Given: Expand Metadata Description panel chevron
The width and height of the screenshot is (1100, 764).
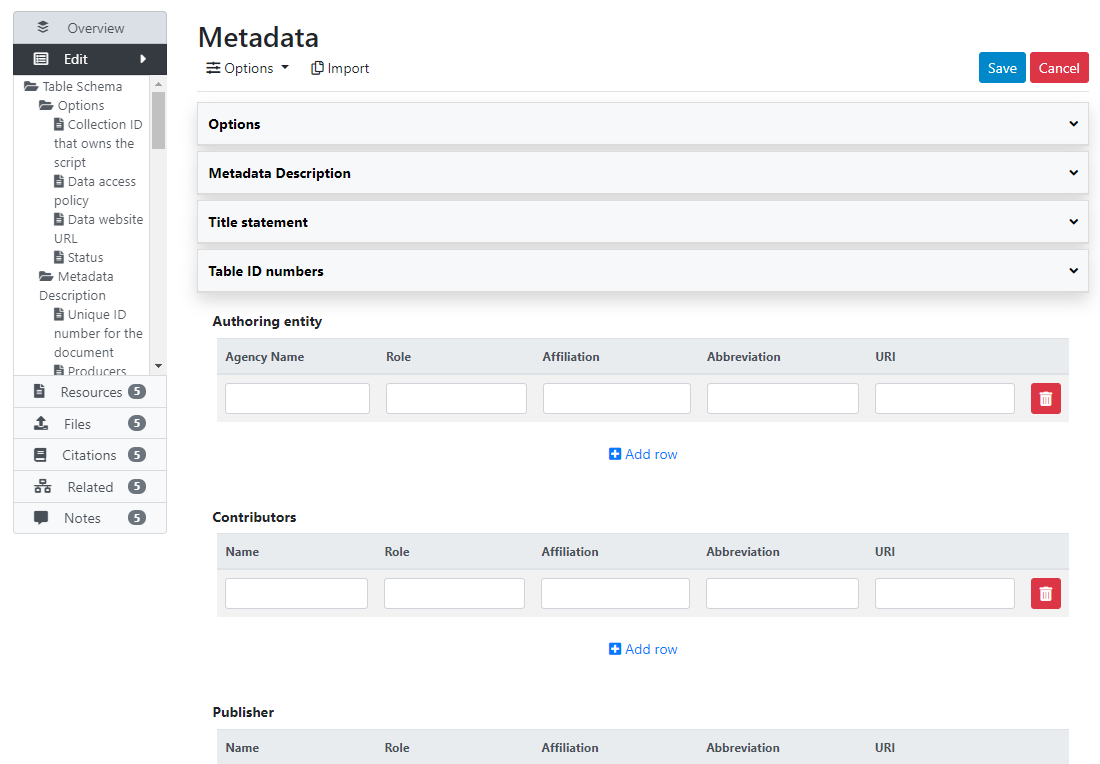Looking at the screenshot, I should point(1073,173).
